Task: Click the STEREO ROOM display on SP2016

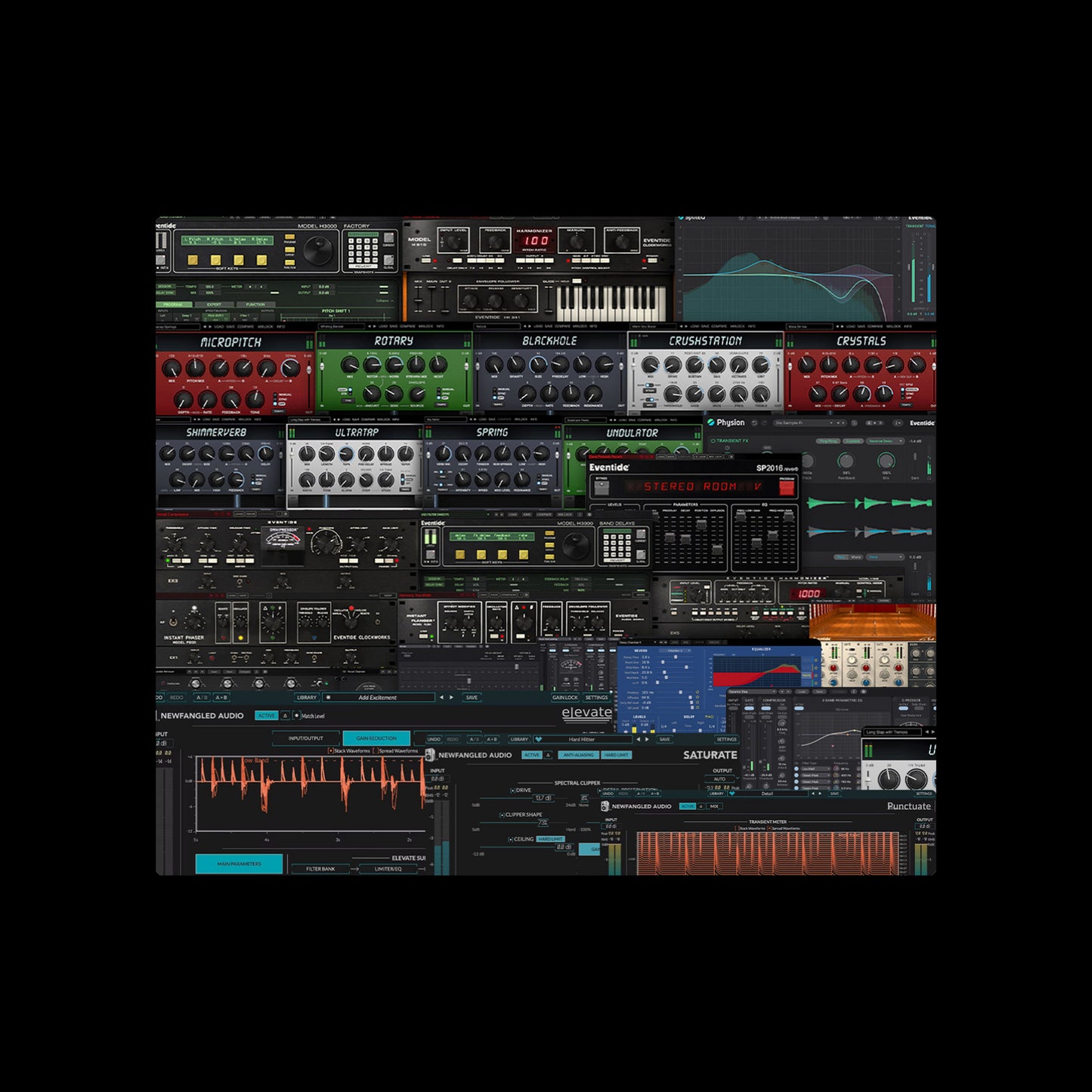Action: point(695,487)
